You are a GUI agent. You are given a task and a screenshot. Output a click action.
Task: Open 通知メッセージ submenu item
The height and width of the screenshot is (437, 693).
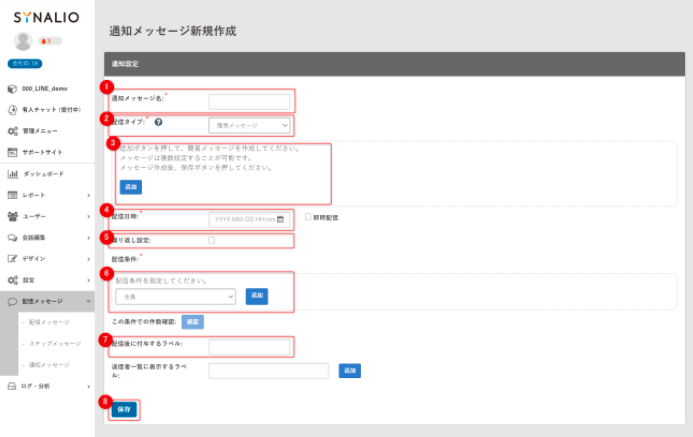coord(49,365)
